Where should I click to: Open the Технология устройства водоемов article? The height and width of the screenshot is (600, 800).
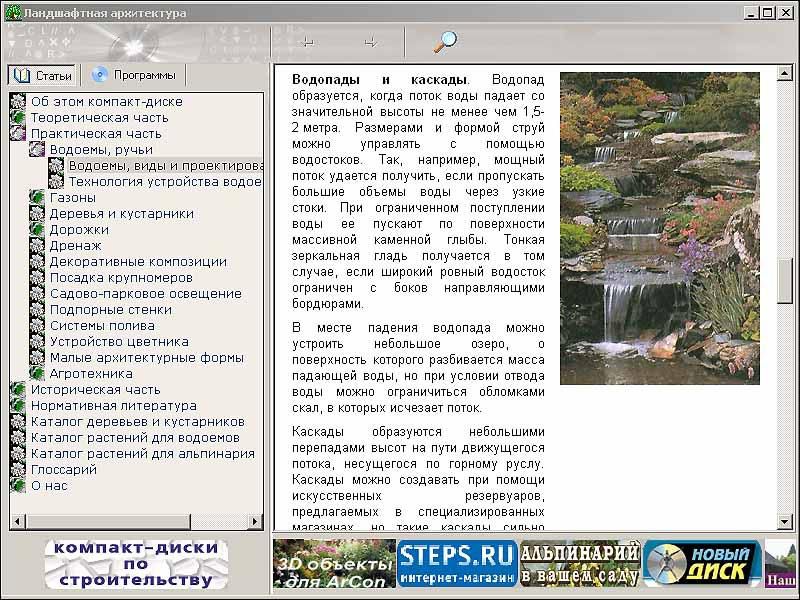tap(164, 182)
